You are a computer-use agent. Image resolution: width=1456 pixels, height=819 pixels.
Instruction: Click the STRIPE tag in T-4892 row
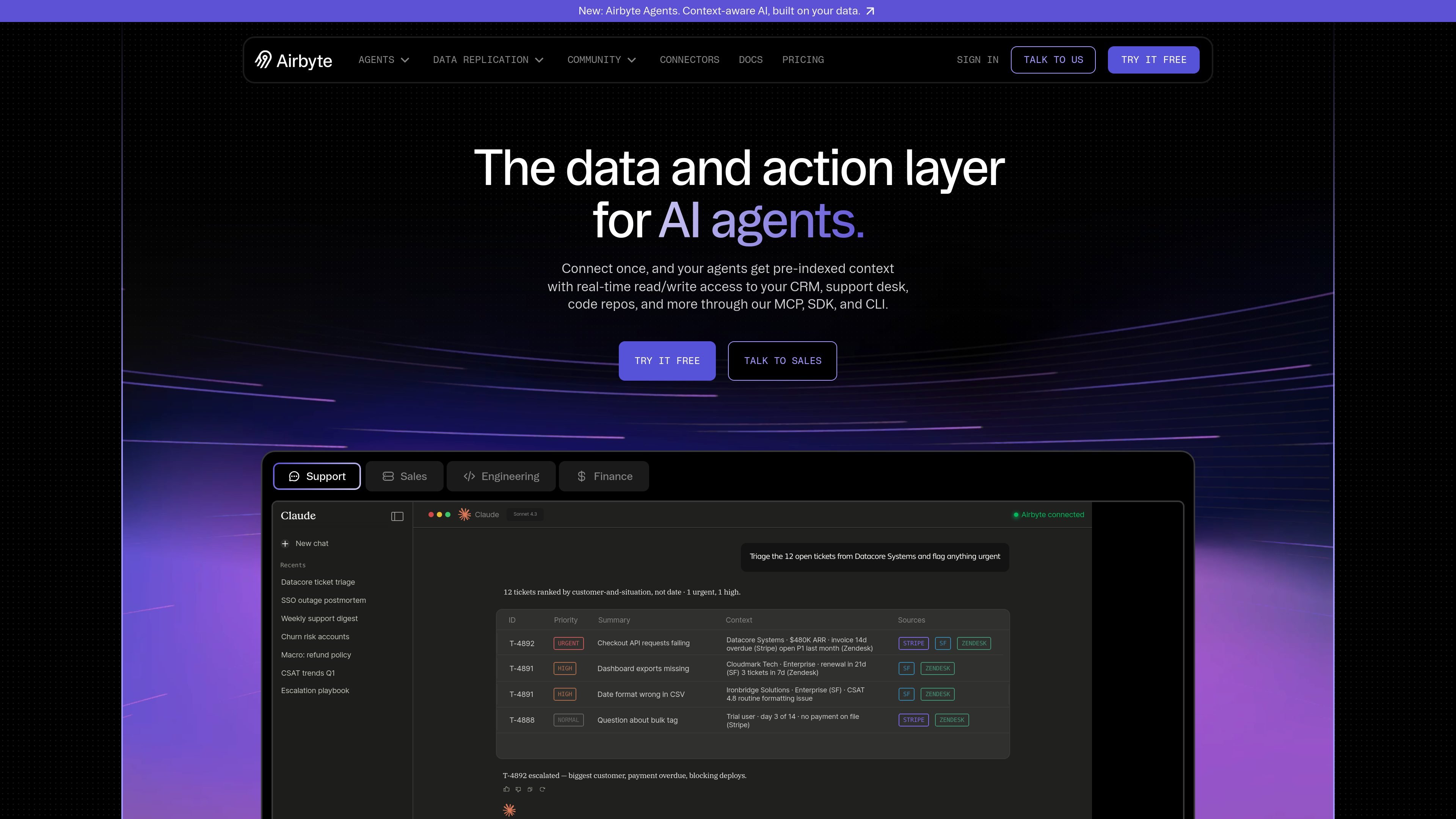913,643
